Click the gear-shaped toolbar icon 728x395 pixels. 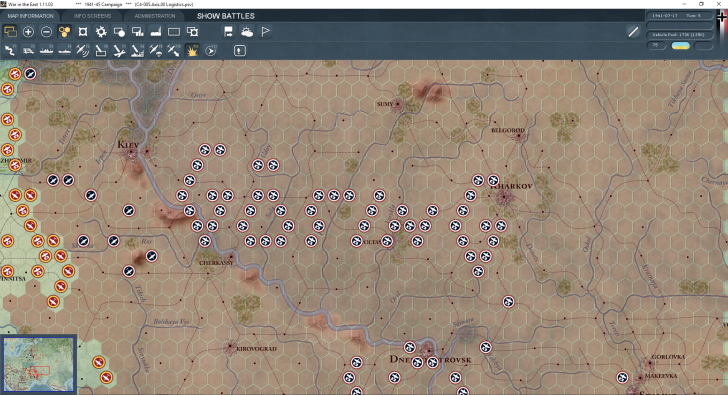(101, 32)
